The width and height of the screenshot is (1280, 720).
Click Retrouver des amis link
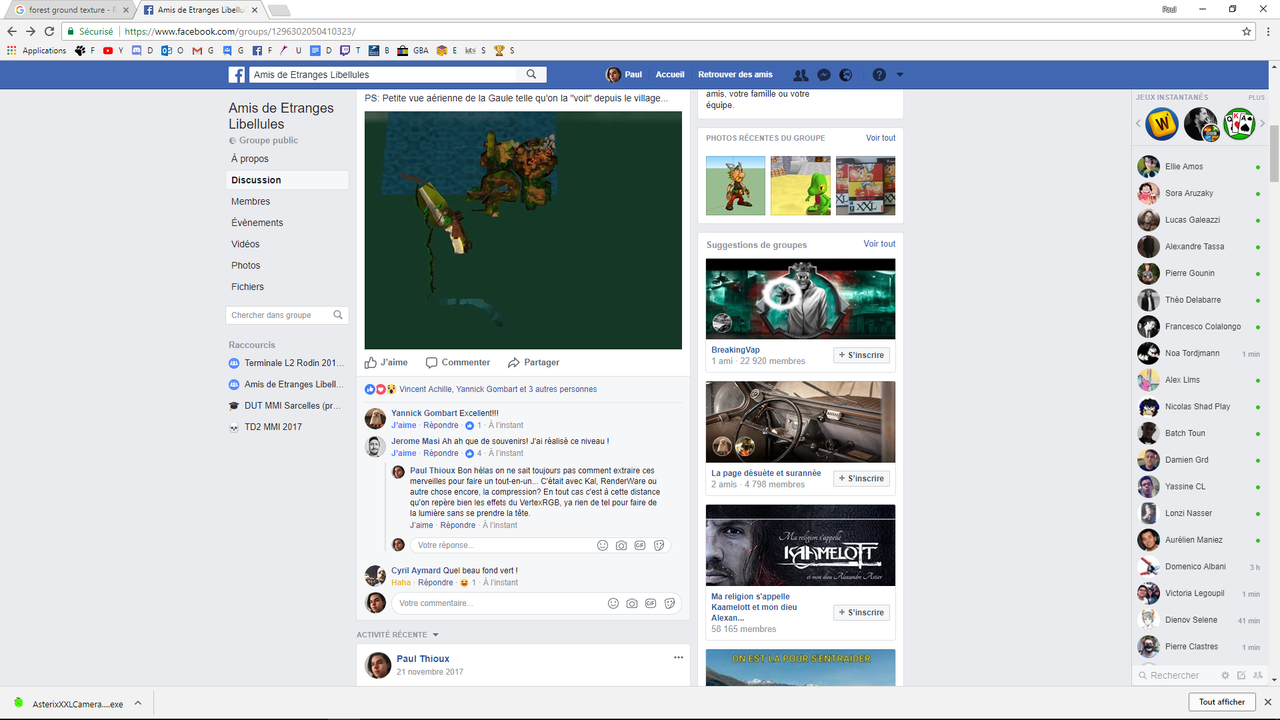[735, 75]
